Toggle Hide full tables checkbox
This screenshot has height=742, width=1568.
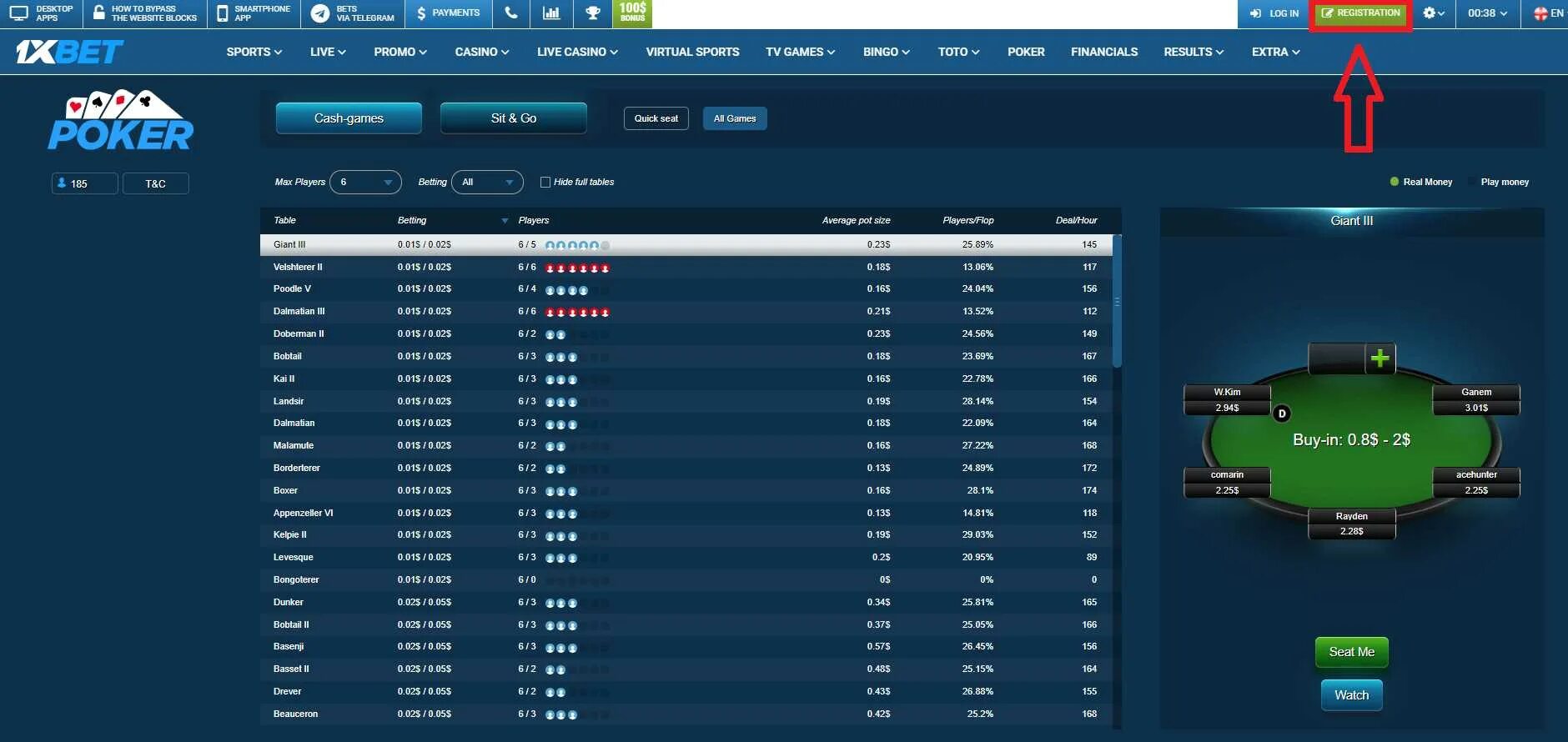click(545, 182)
